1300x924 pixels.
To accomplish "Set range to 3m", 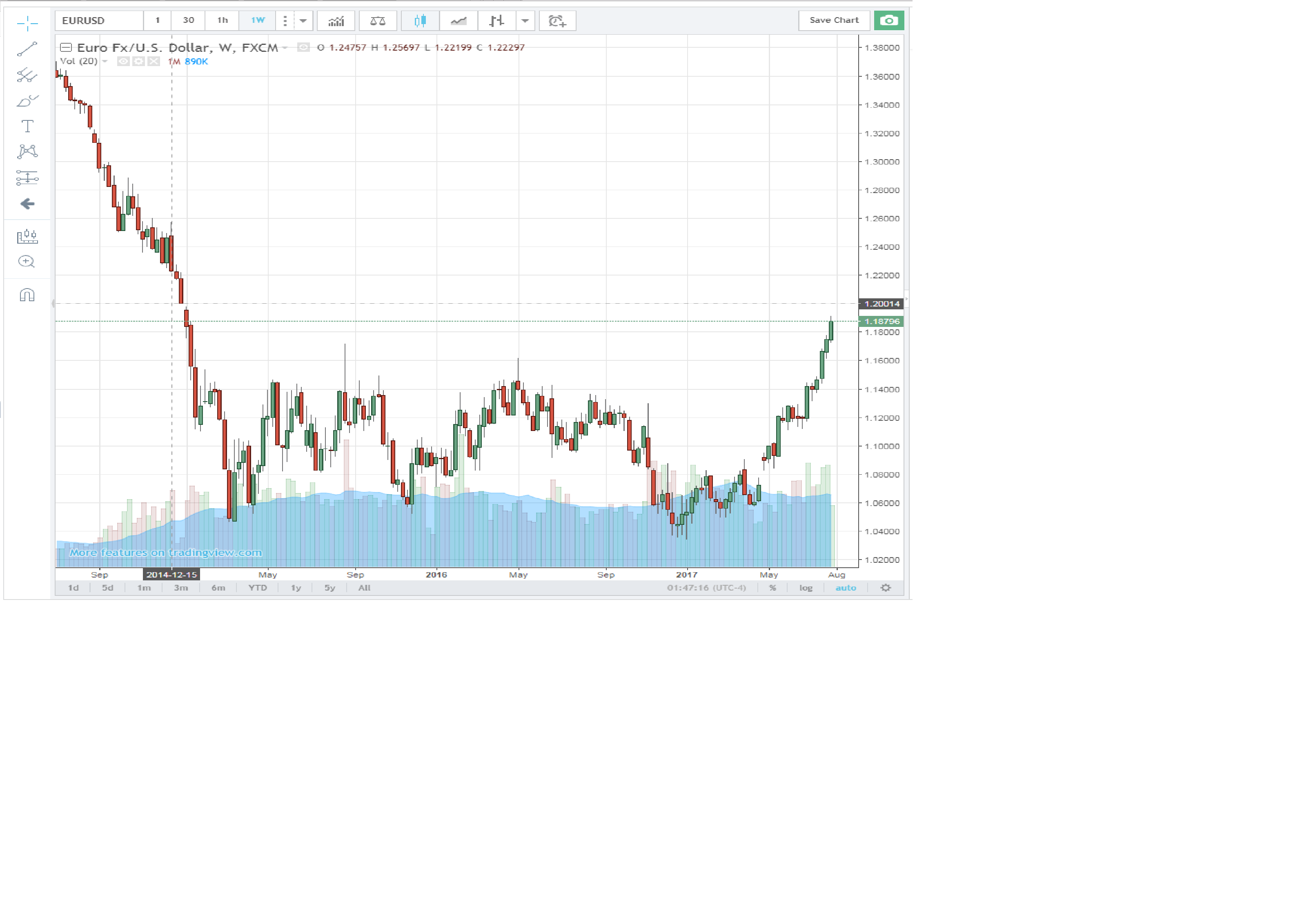I will click(181, 588).
